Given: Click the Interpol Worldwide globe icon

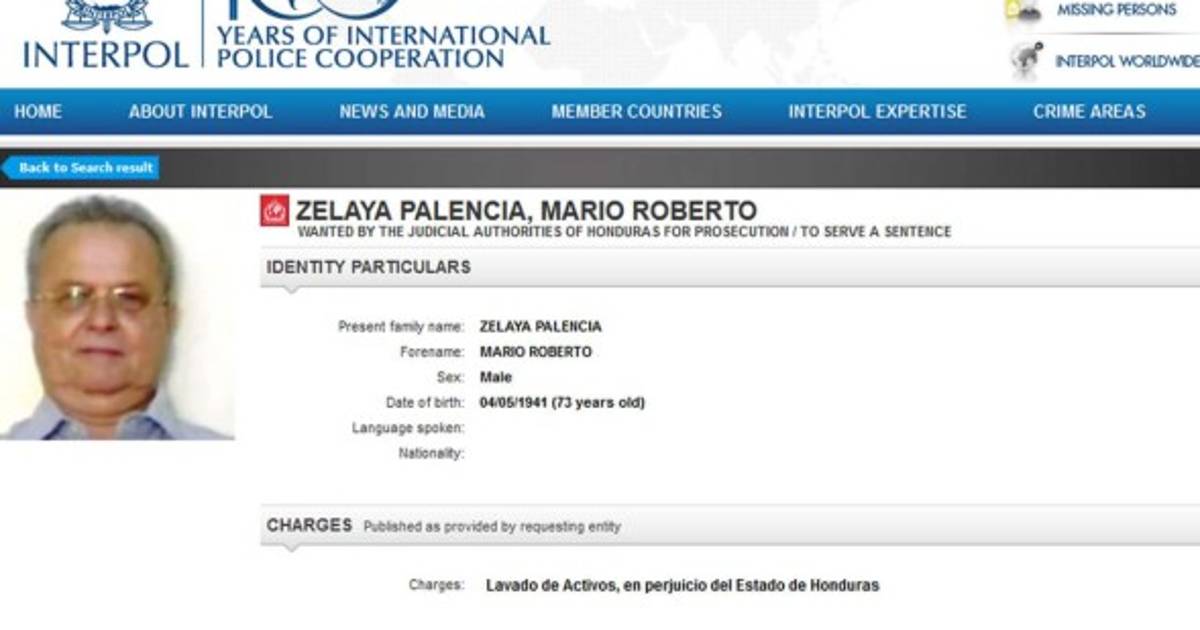Looking at the screenshot, I should pyautogui.click(x=1026, y=60).
